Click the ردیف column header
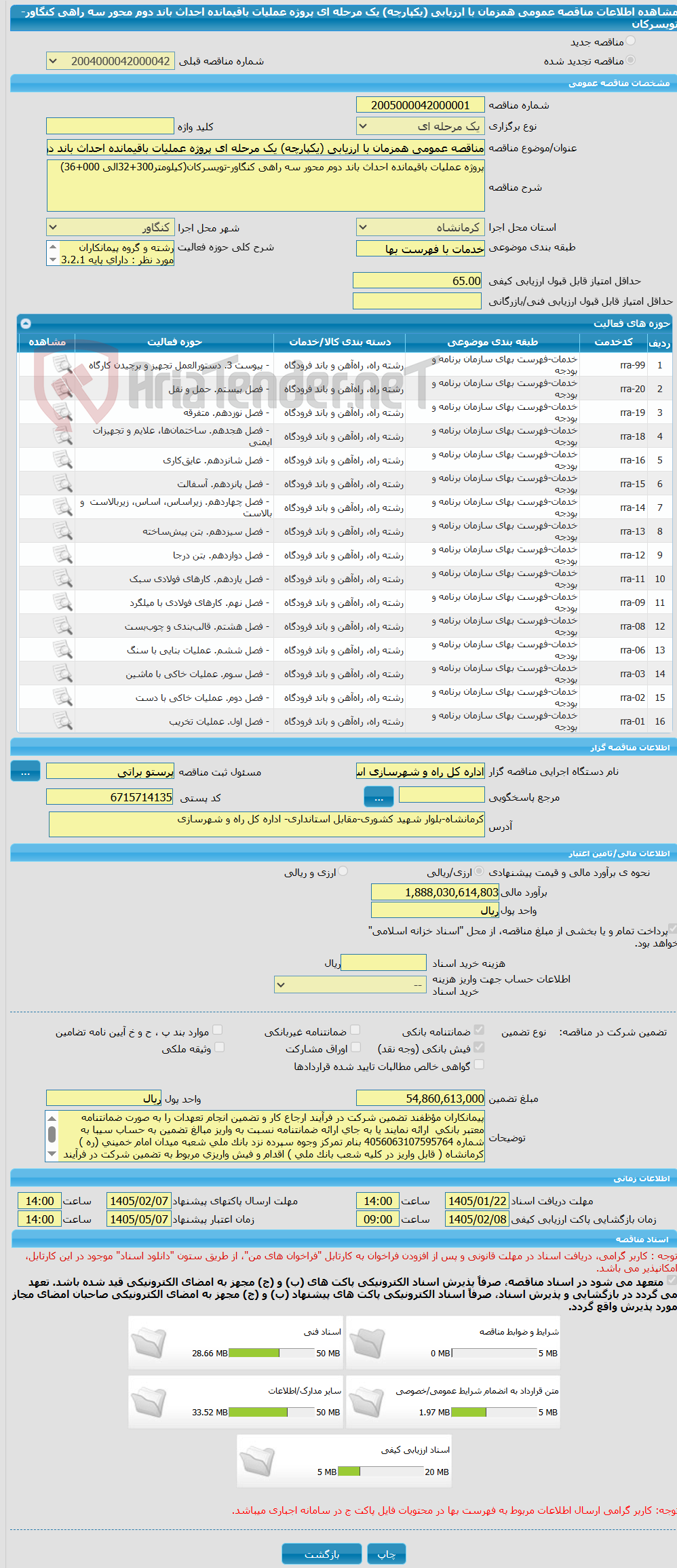 [x=659, y=342]
